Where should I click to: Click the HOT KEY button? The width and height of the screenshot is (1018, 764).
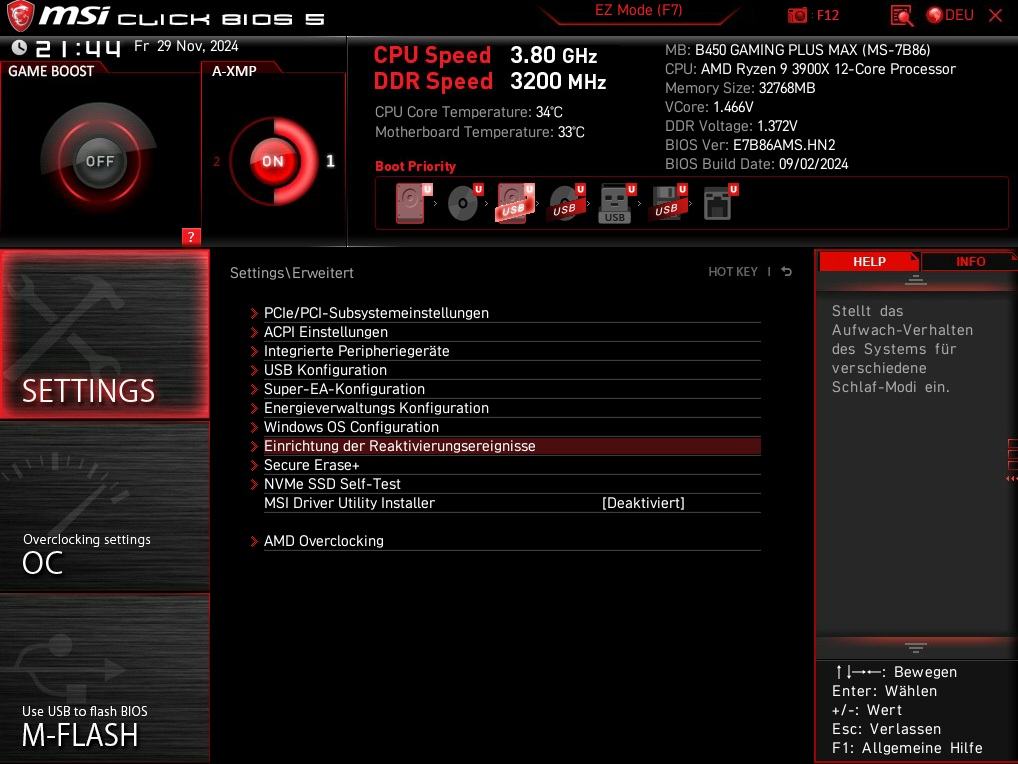pos(732,271)
